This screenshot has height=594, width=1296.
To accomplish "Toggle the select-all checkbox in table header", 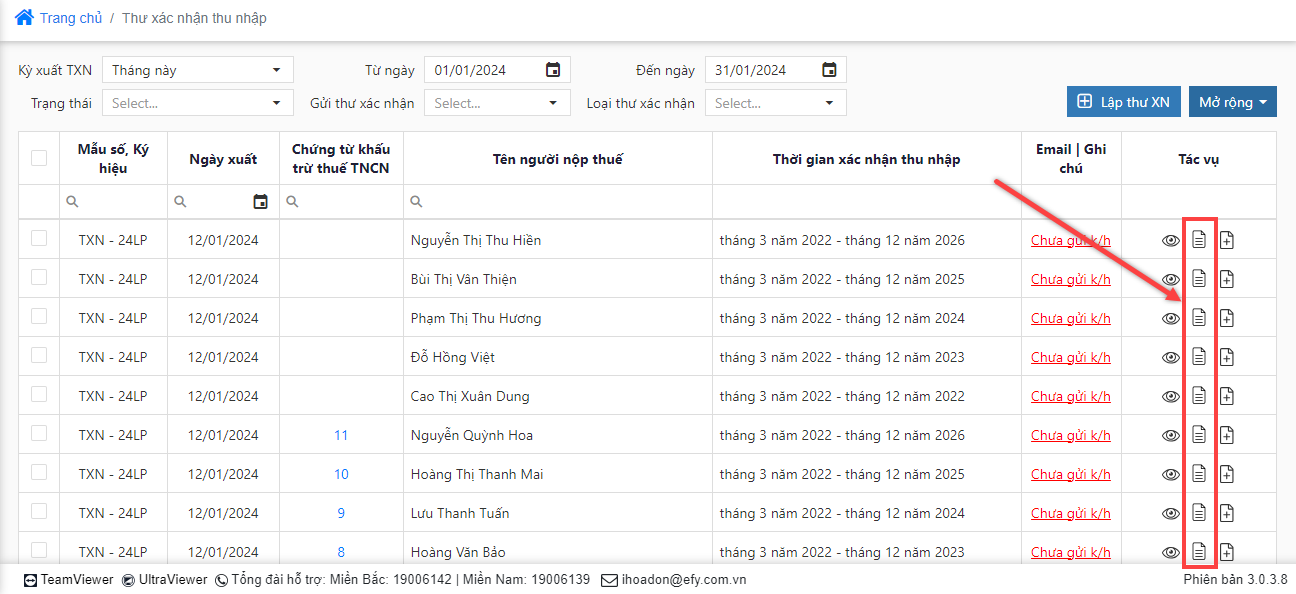I will (39, 158).
